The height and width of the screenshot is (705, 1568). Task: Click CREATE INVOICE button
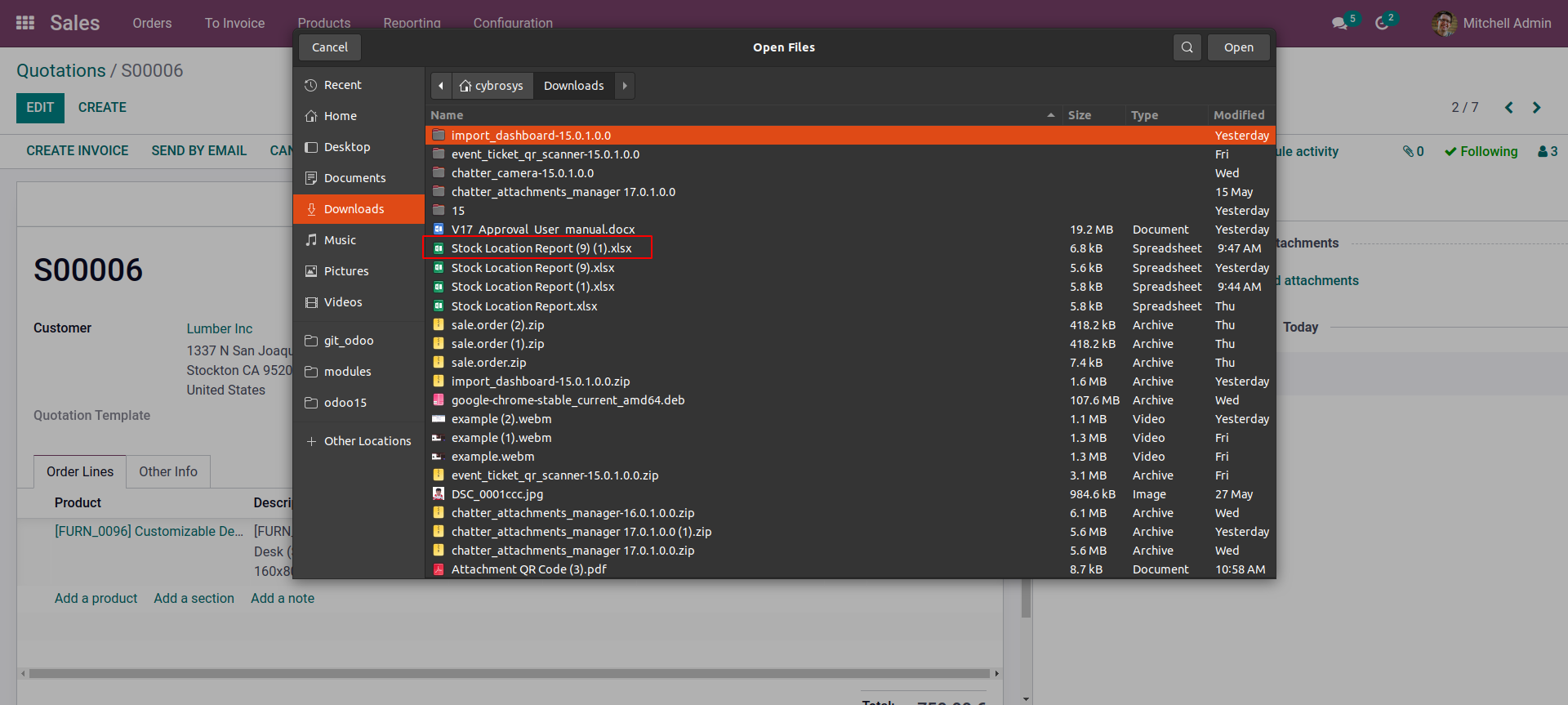(x=78, y=151)
